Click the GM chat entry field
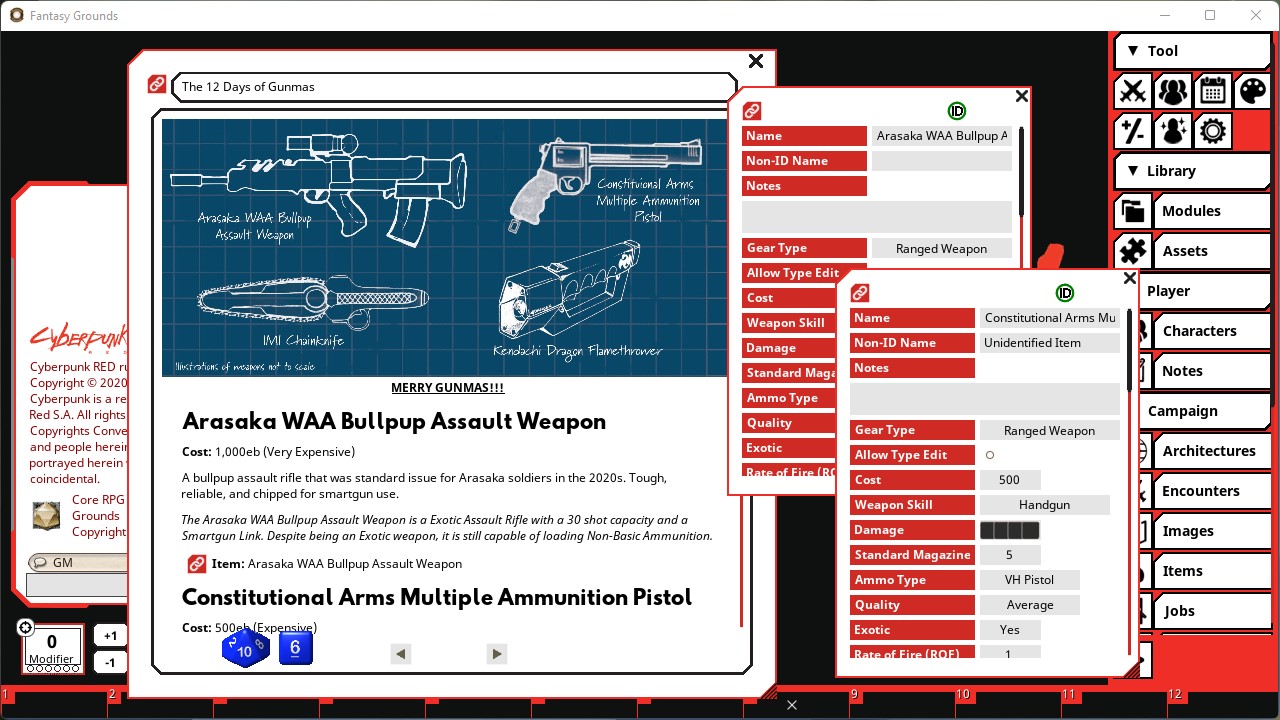This screenshot has width=1280, height=720. point(77,586)
